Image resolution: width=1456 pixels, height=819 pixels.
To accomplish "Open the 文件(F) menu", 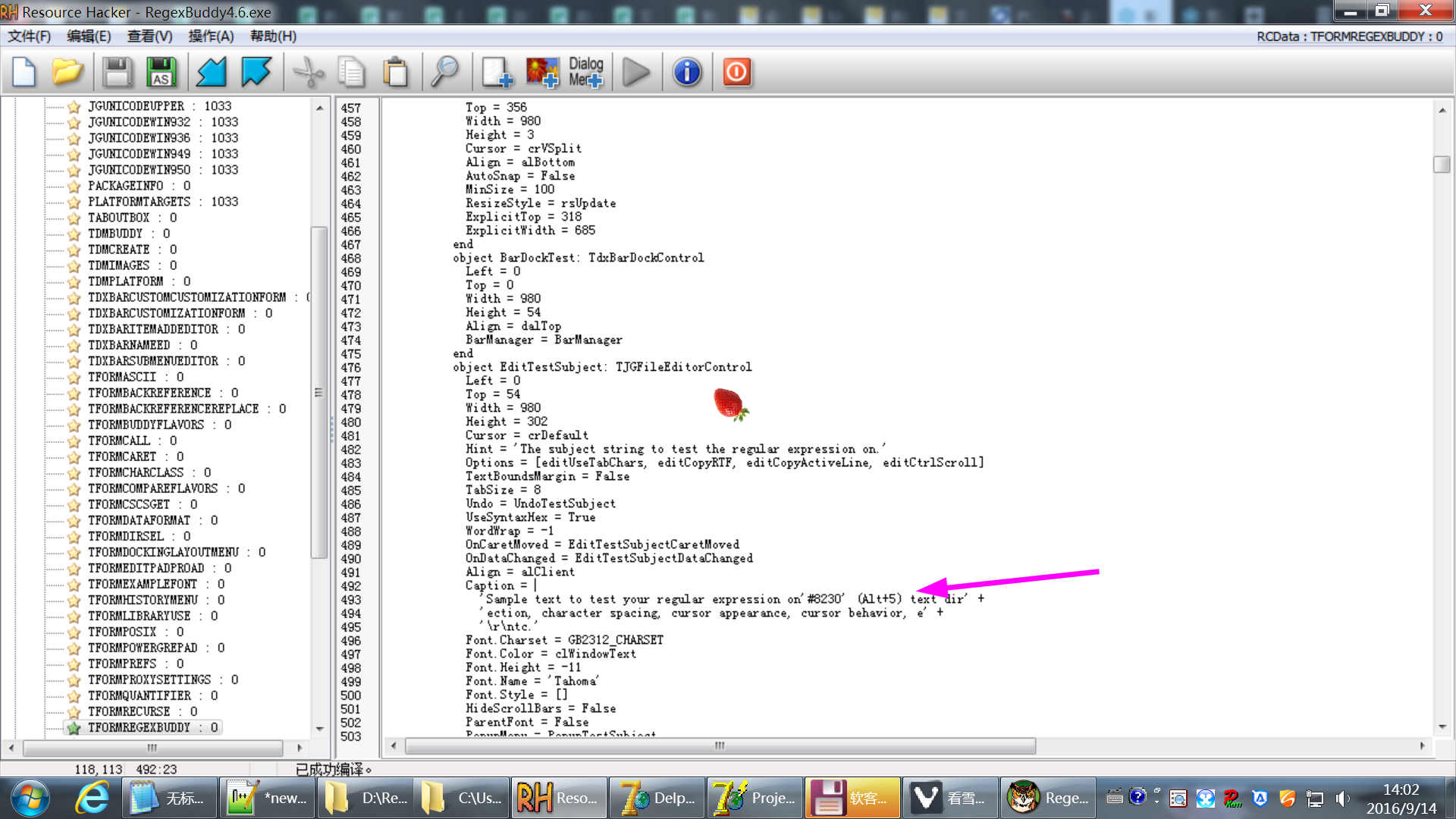I will [x=29, y=36].
